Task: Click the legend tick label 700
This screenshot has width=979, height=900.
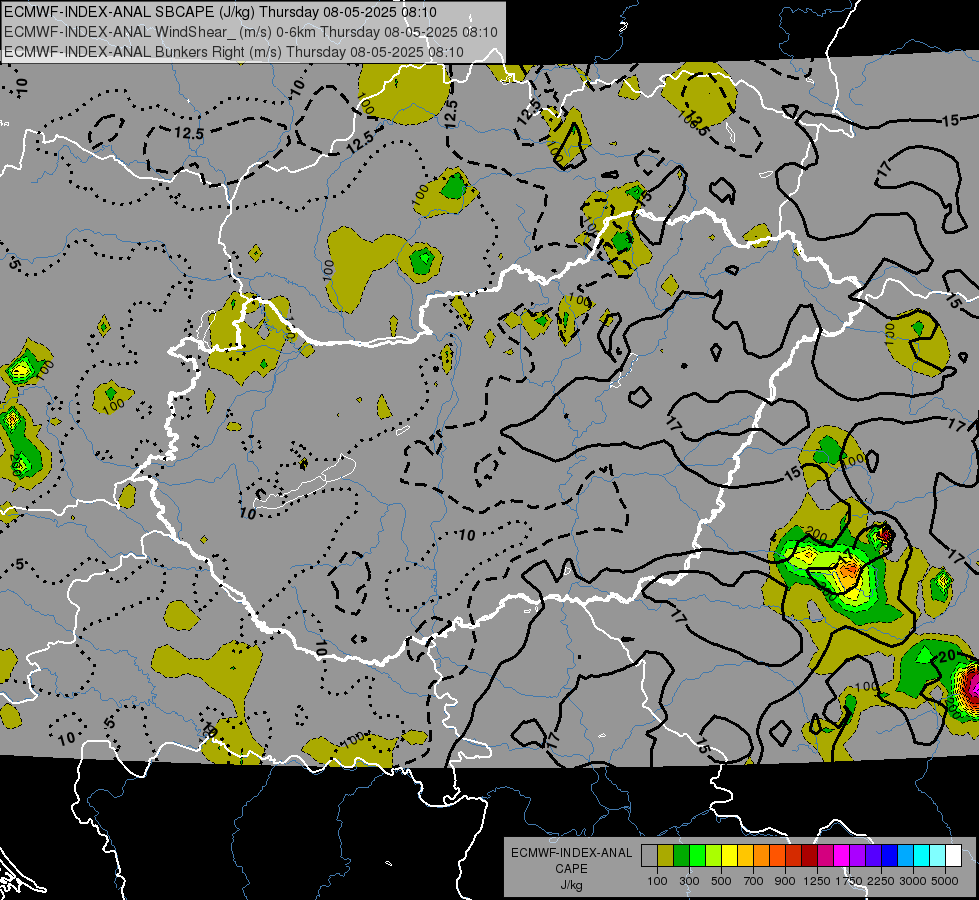Action: pos(754,881)
